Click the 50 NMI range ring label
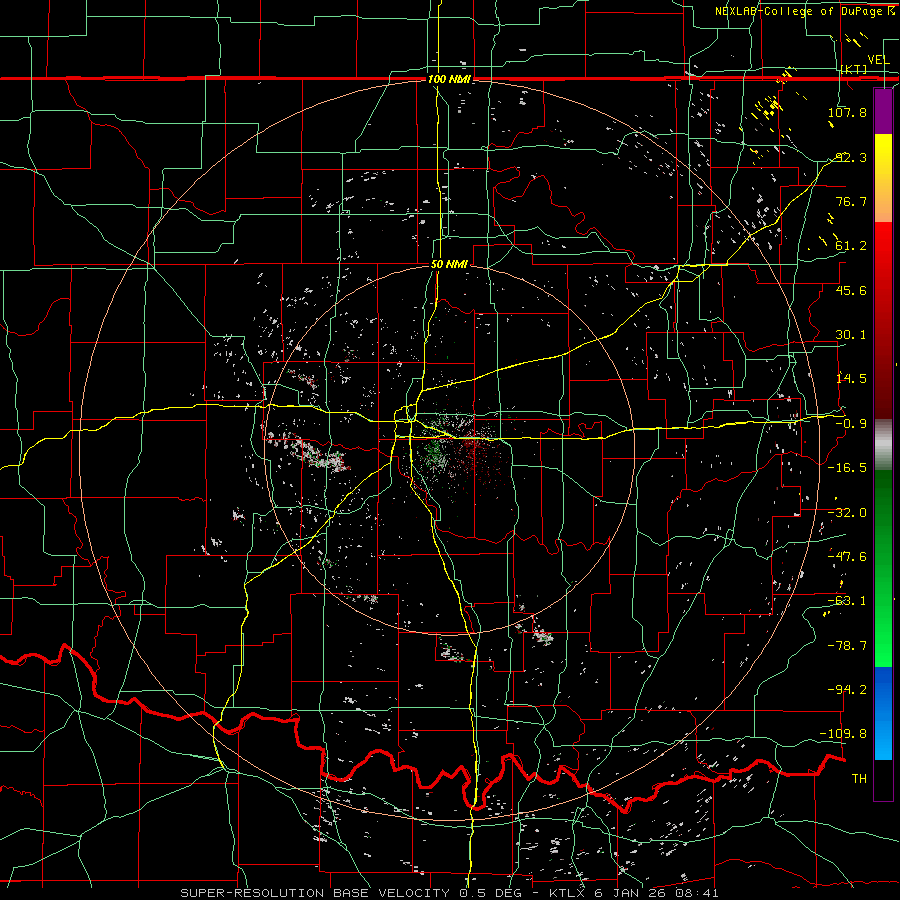This screenshot has width=900, height=900. pyautogui.click(x=449, y=265)
